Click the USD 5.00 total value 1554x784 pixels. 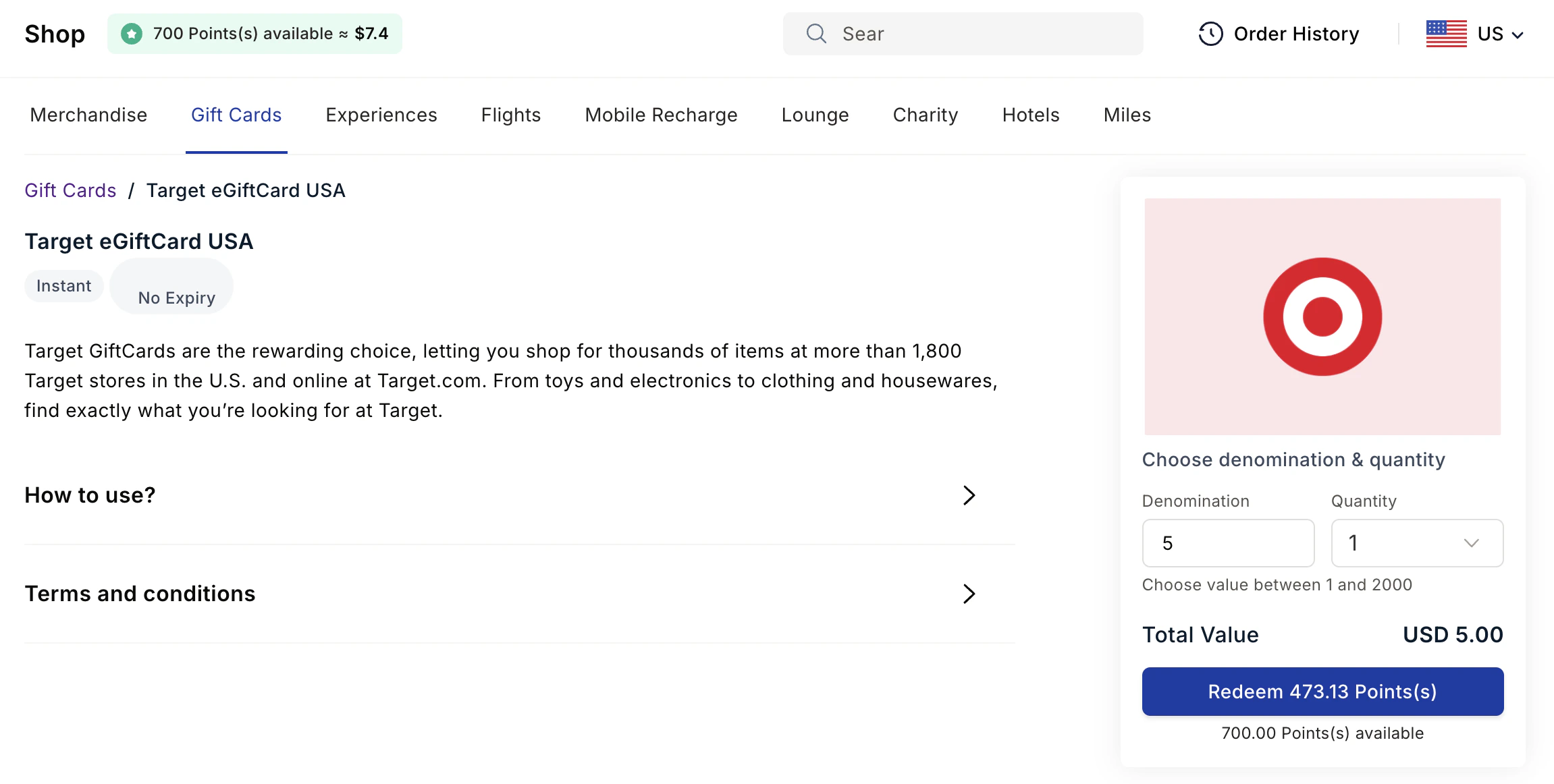[1453, 635]
